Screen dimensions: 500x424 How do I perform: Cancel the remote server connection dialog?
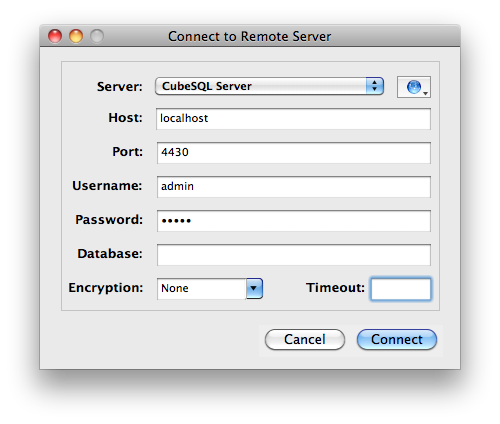305,340
